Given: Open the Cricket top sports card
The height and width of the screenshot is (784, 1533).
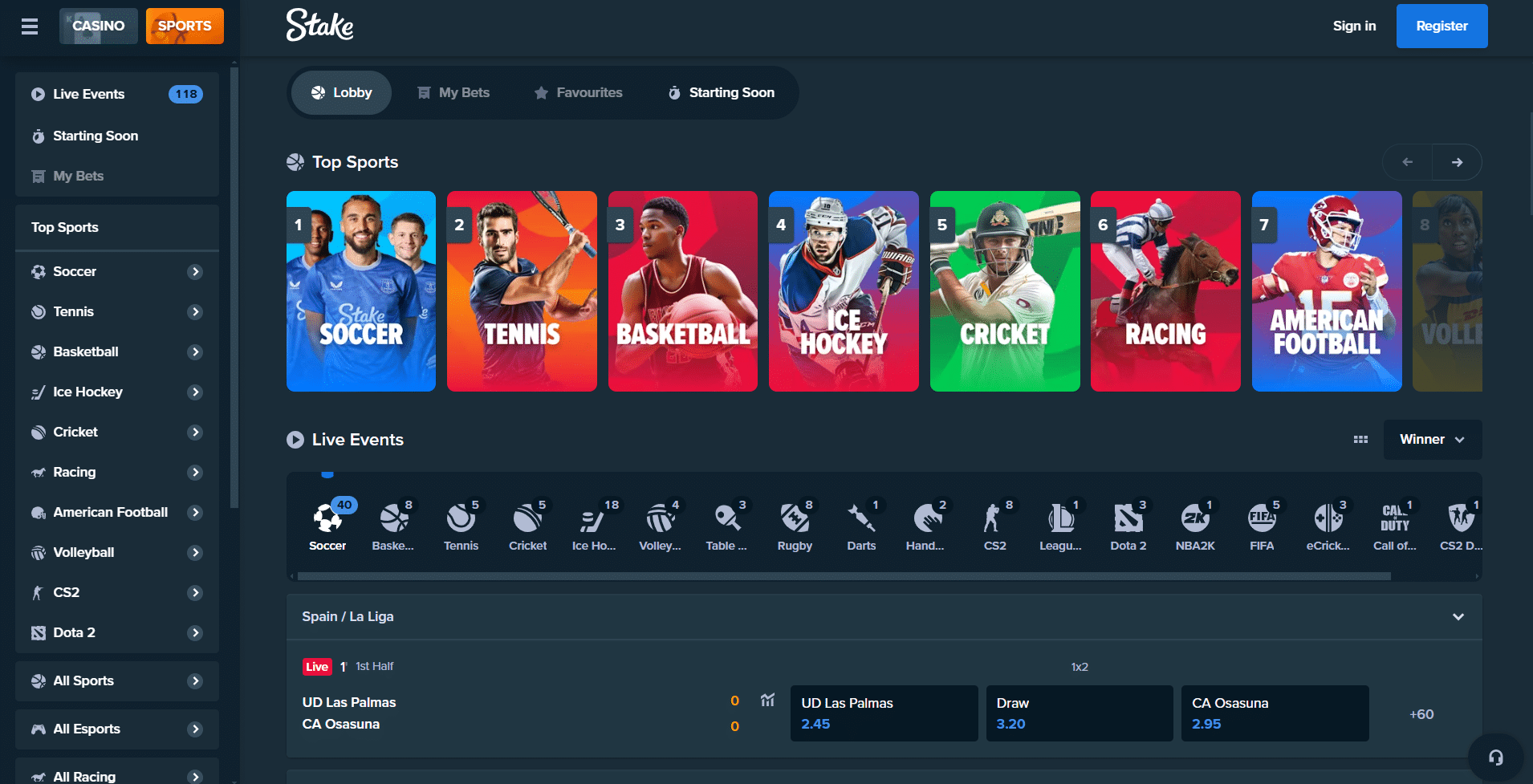Looking at the screenshot, I should pos(1005,291).
